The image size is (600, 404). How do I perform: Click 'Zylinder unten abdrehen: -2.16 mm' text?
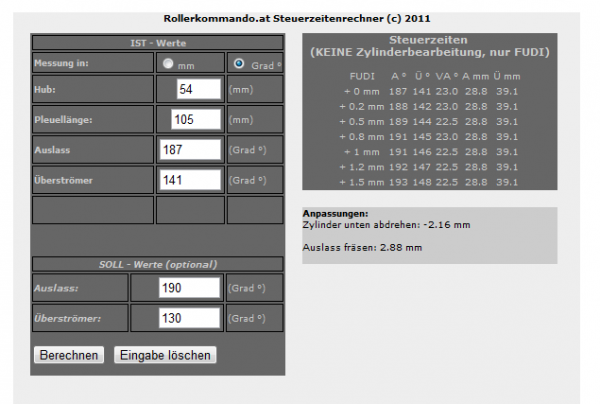(386, 225)
